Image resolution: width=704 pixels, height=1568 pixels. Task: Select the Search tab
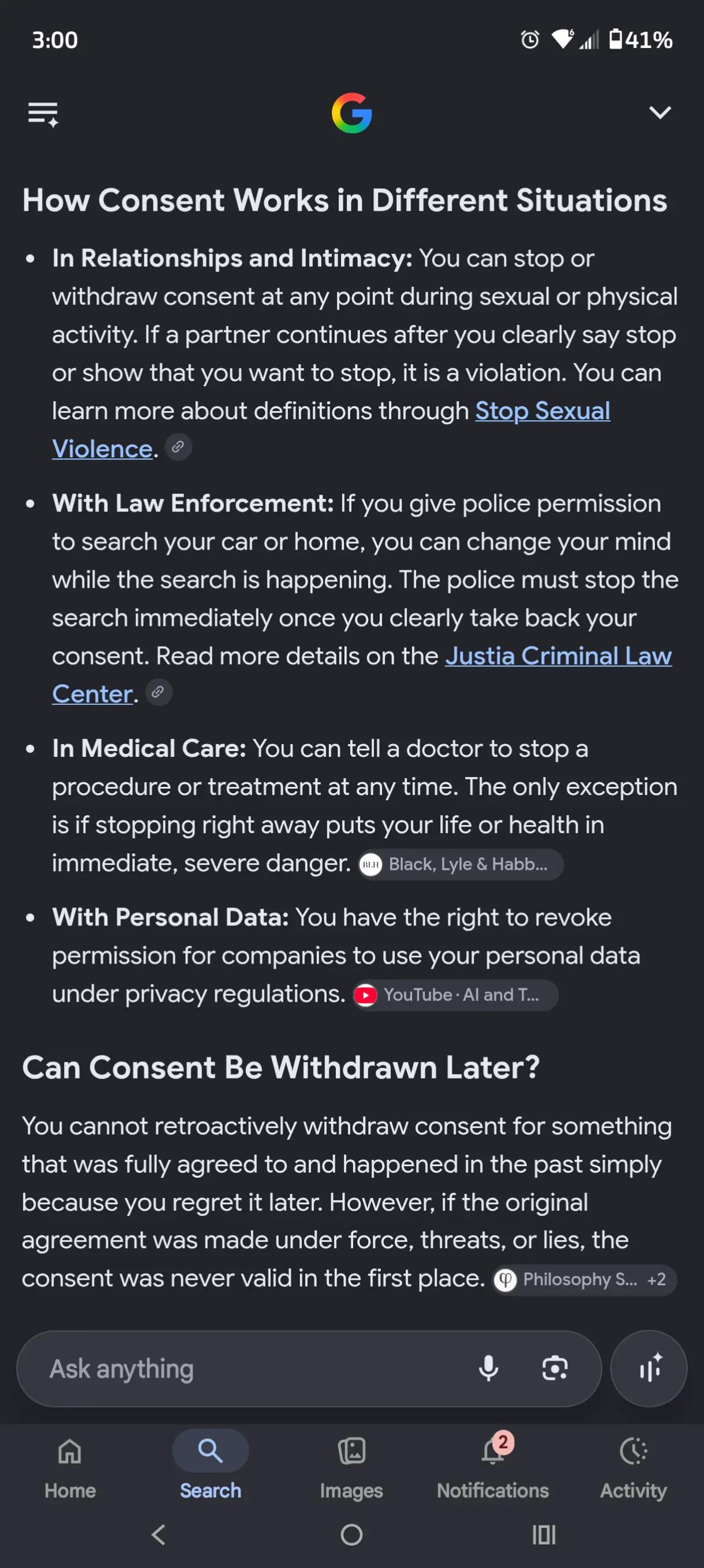point(211,1467)
